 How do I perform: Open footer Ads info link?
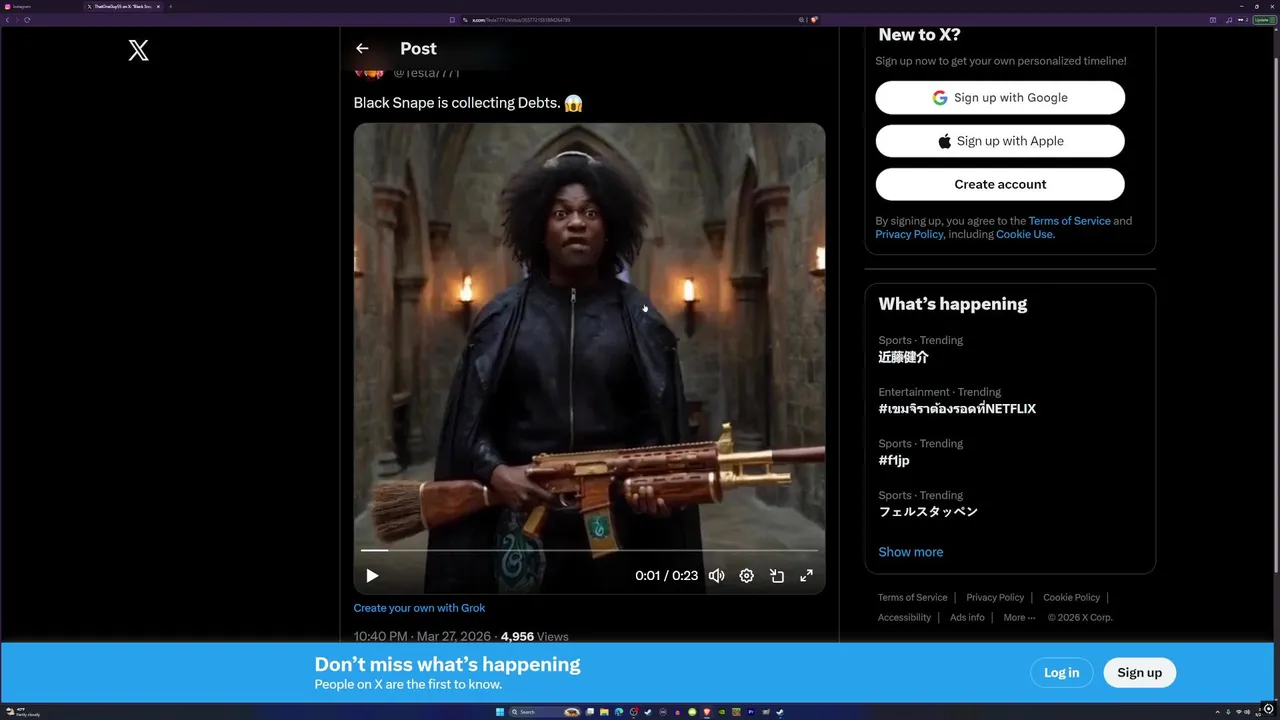967,618
